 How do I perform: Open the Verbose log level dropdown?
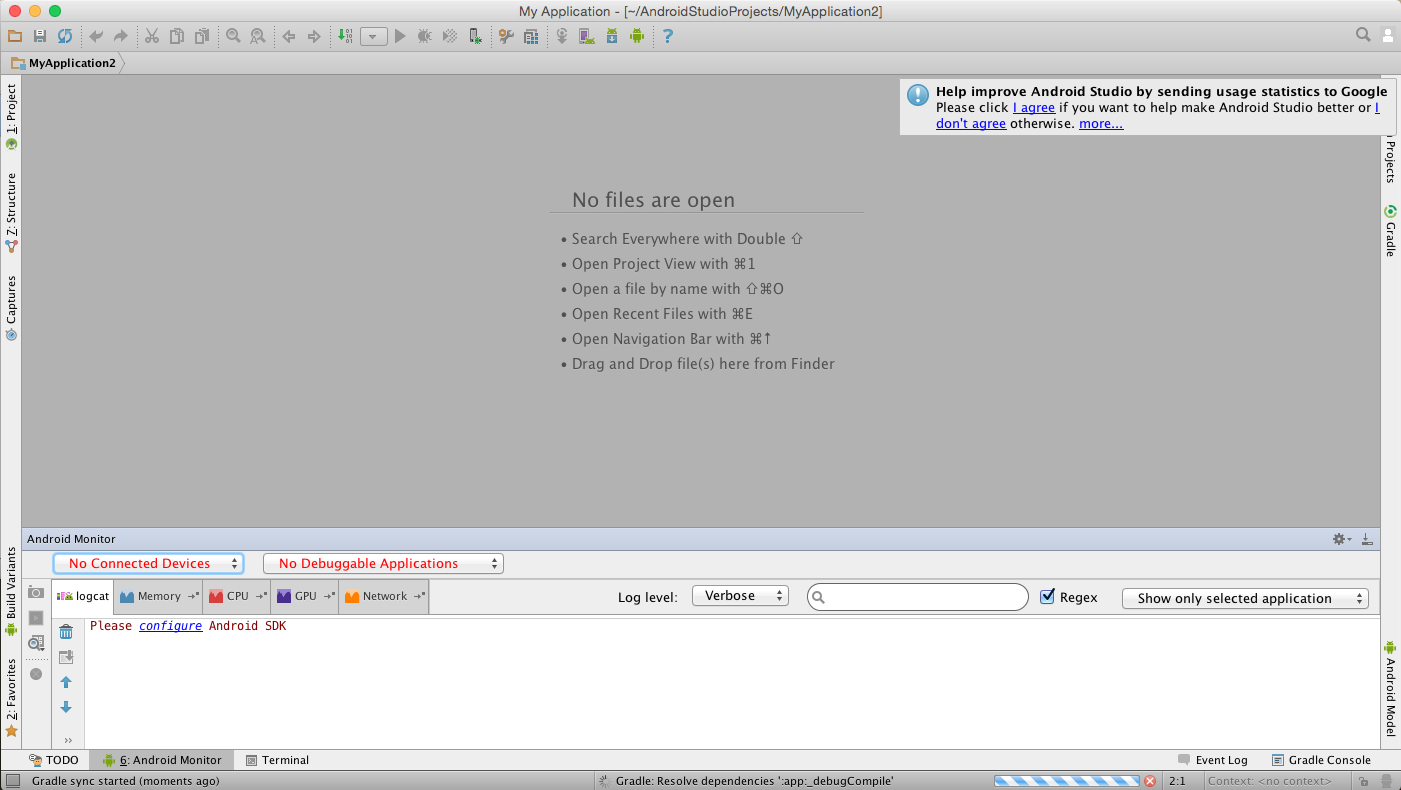click(x=740, y=596)
